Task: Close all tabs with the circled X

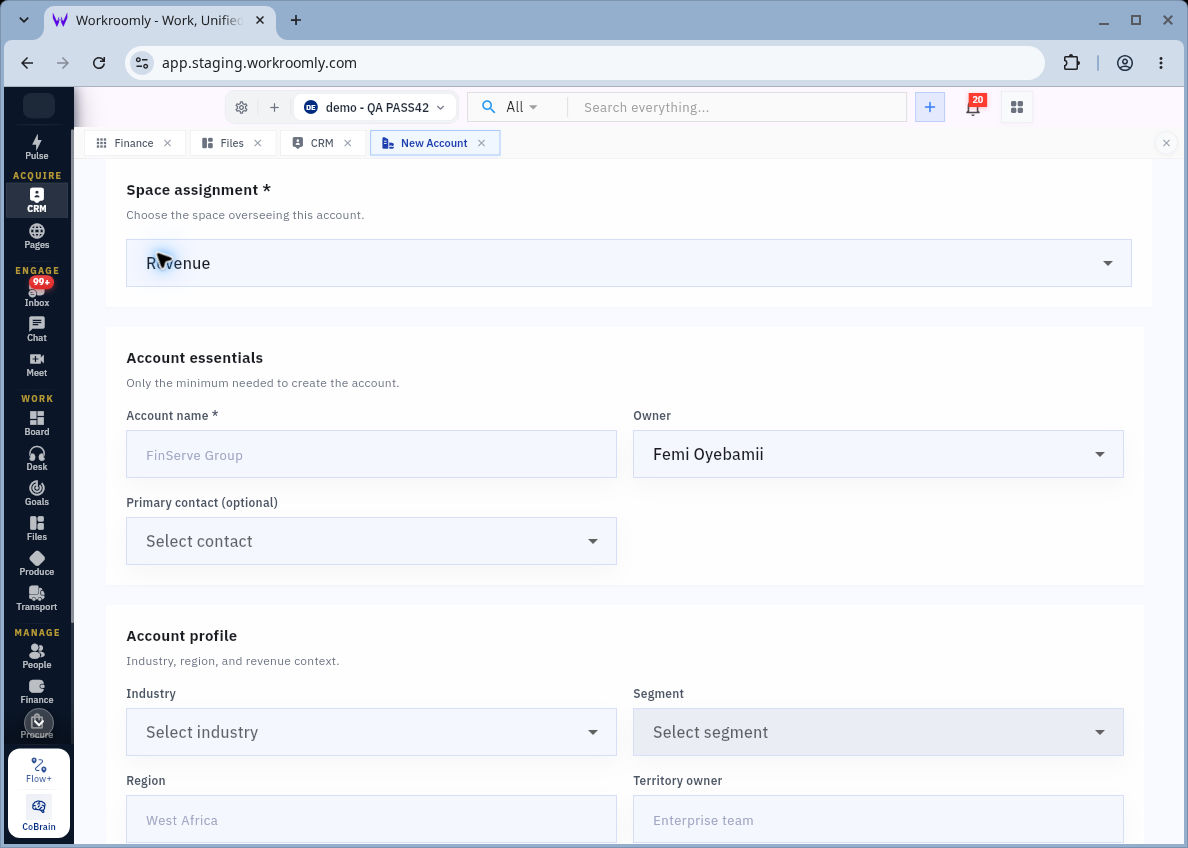Action: pos(1166,142)
